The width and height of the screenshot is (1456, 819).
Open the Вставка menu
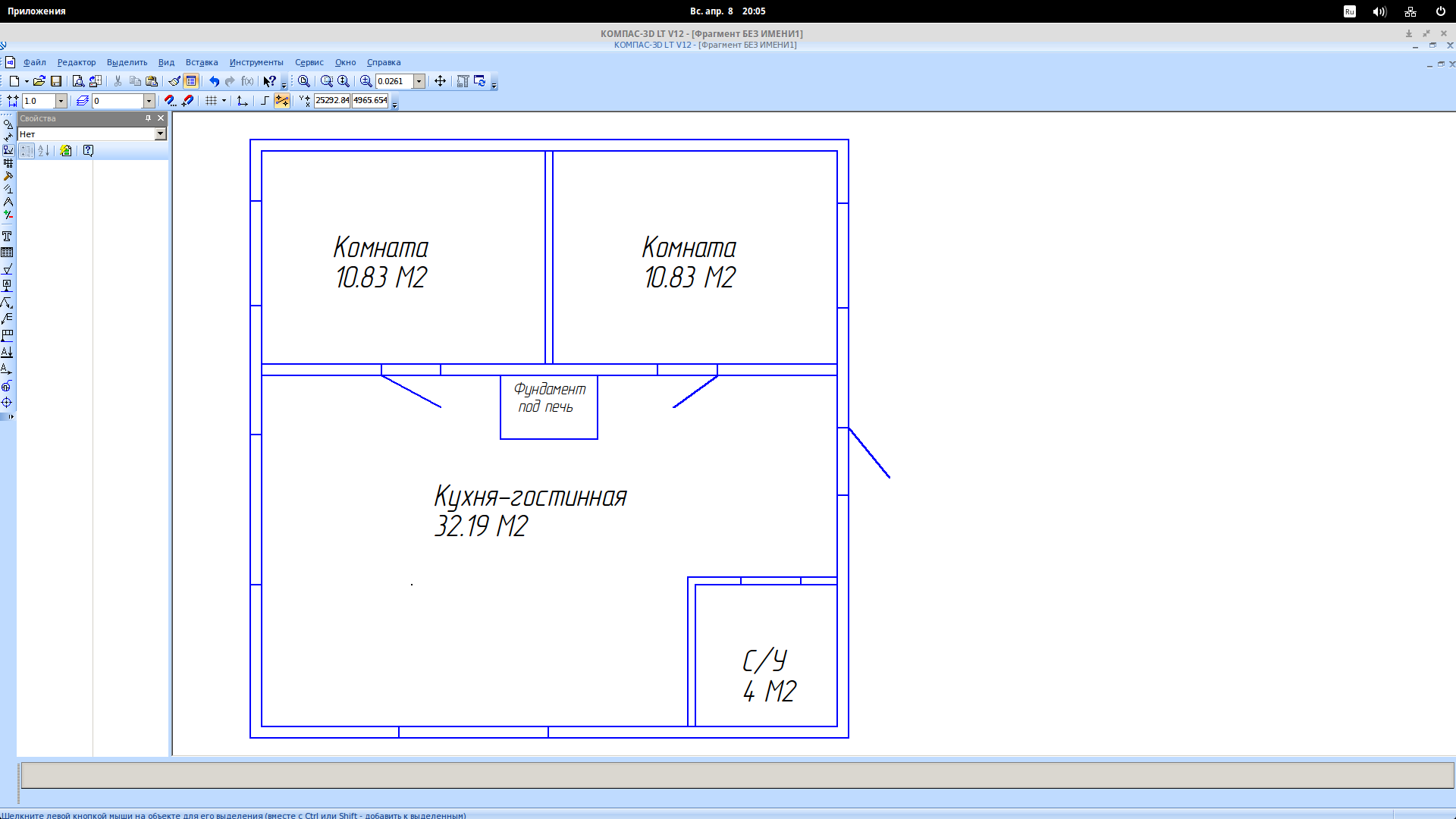click(x=202, y=62)
